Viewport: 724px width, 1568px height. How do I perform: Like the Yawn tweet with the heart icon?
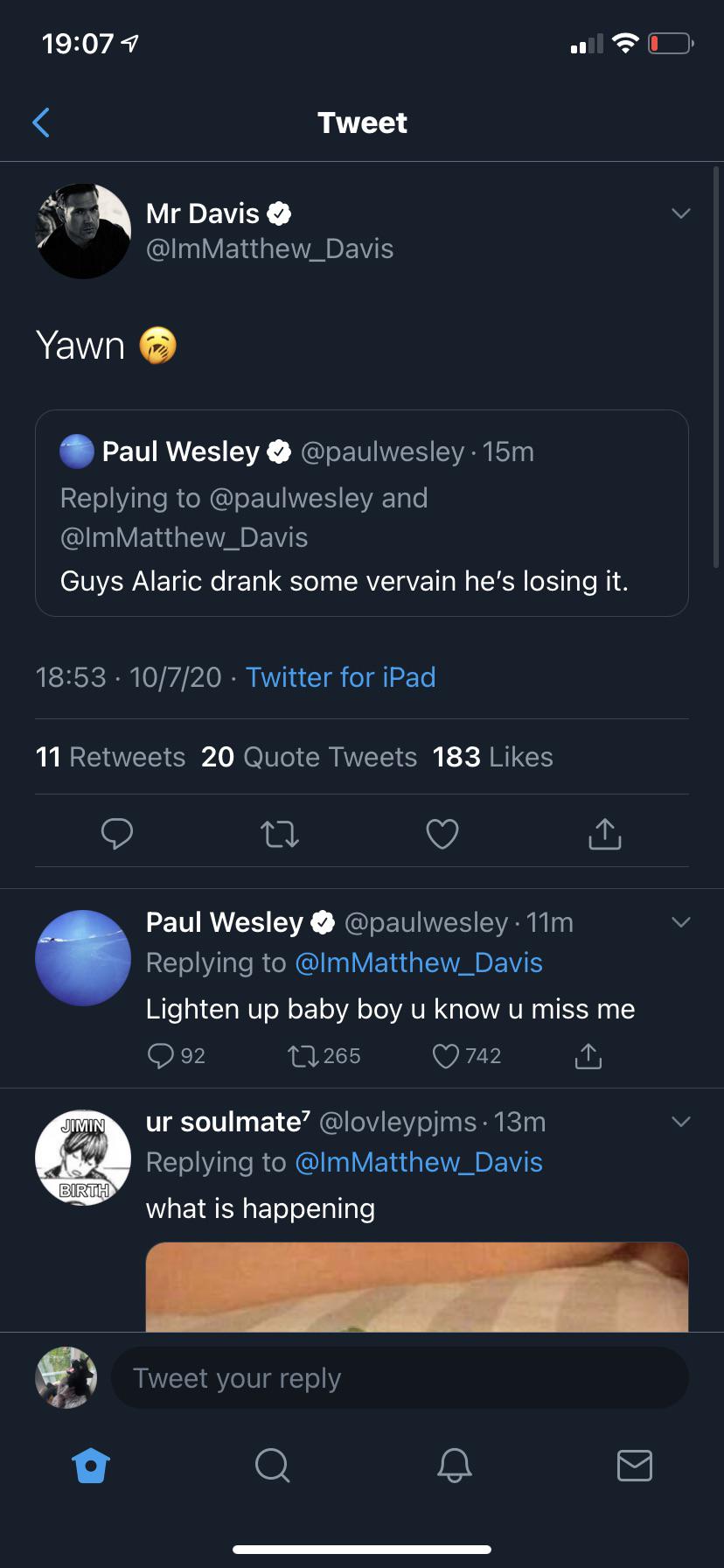[442, 834]
